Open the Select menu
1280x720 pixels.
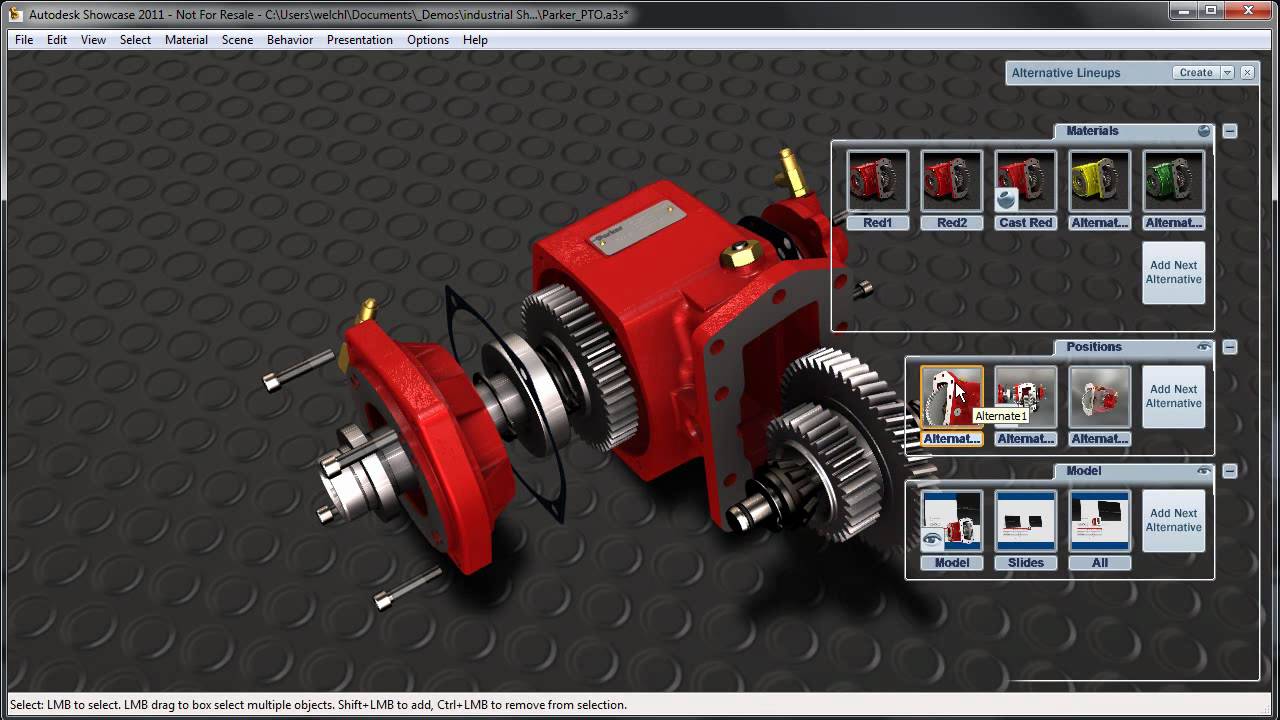(x=135, y=40)
